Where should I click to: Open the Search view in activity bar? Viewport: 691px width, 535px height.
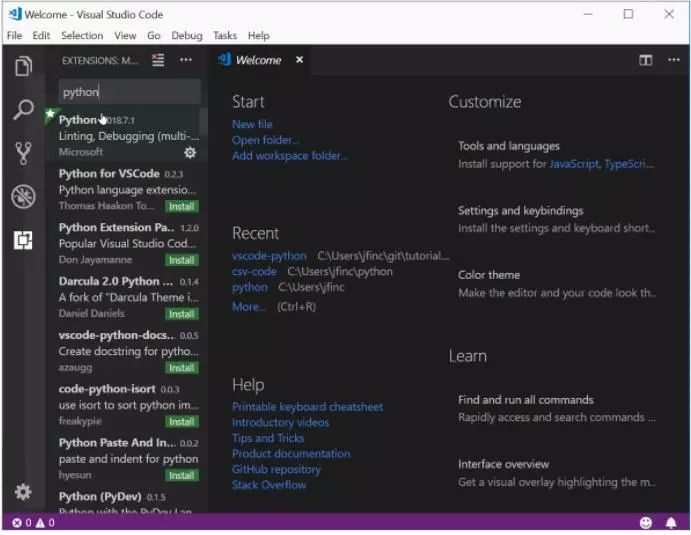click(23, 110)
